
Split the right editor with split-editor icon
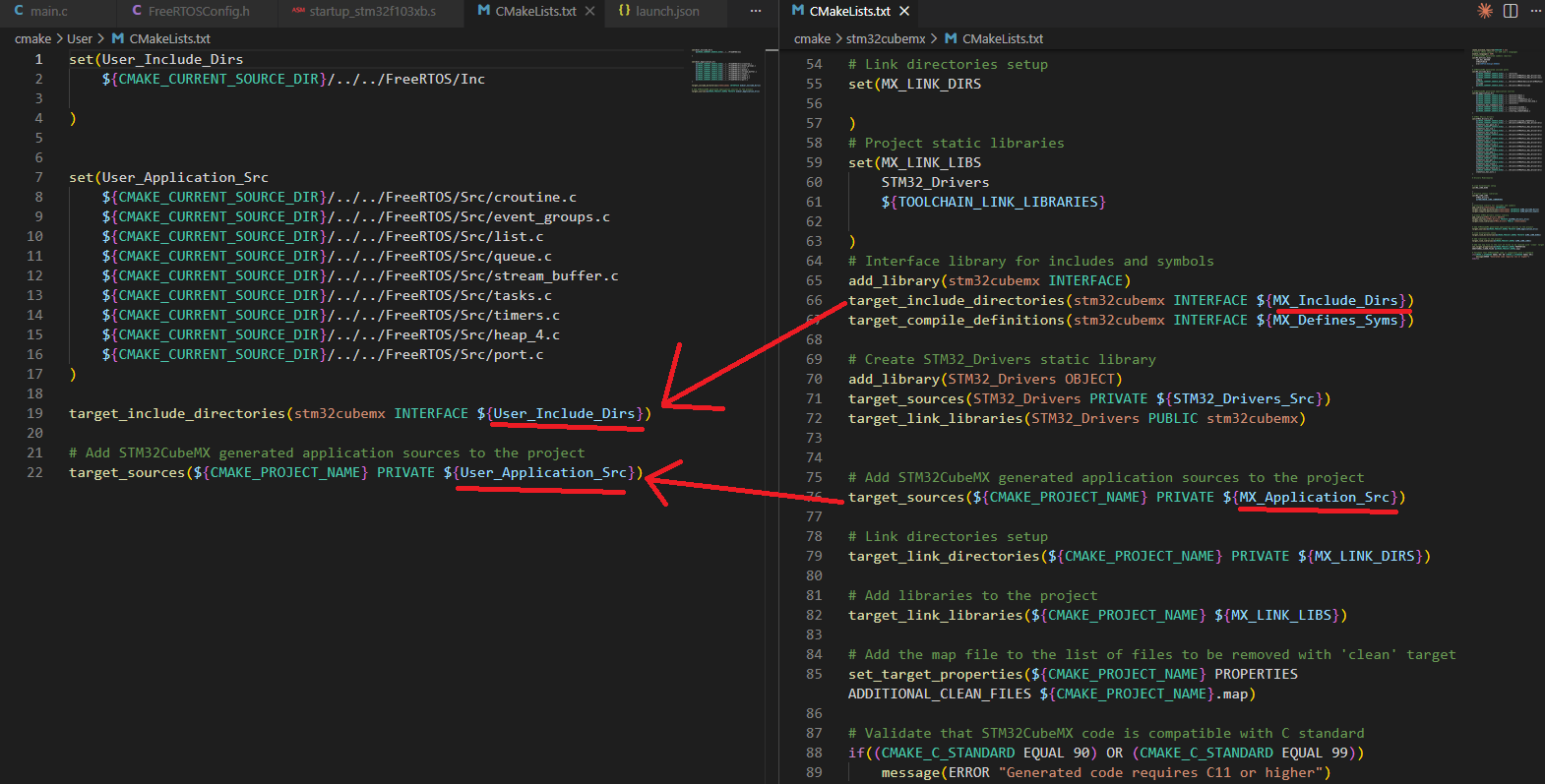(1511, 11)
